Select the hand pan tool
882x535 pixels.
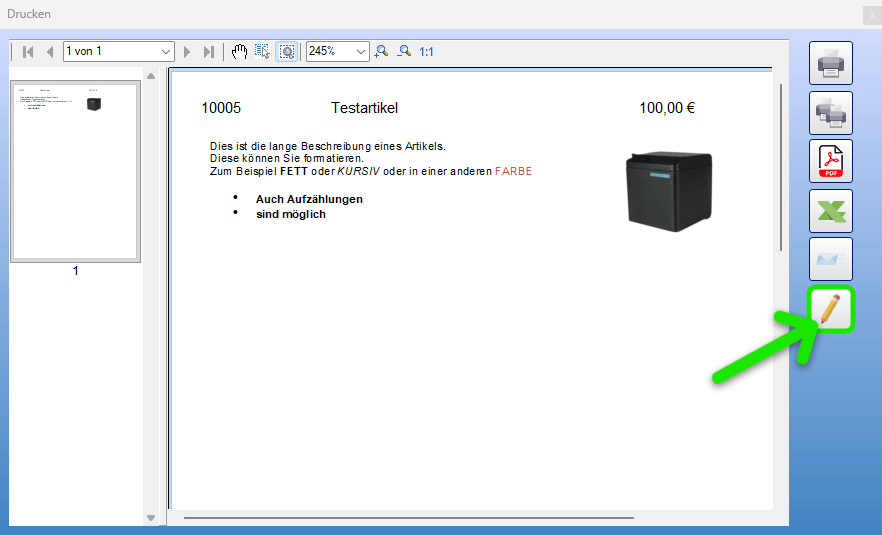(239, 51)
